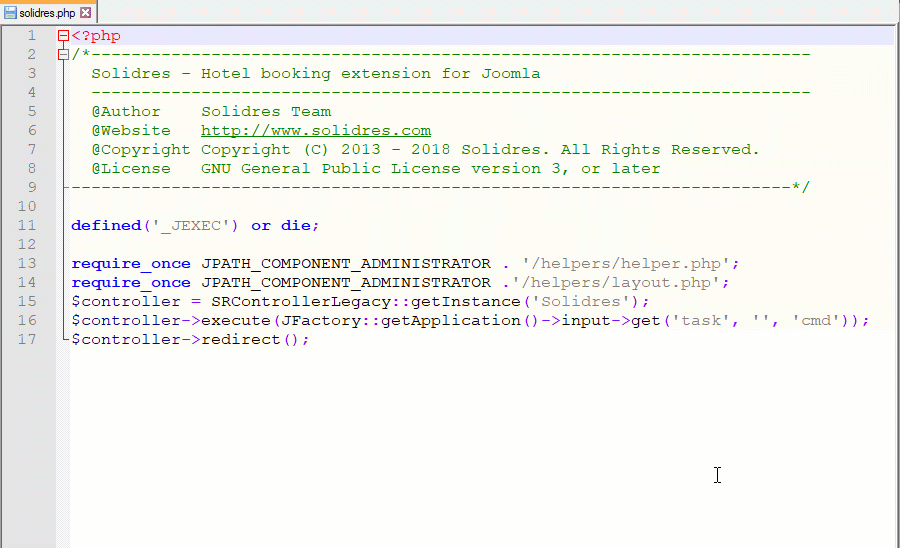900x548 pixels.
Task: Click '@Website' on line 6
Action: pos(131,130)
